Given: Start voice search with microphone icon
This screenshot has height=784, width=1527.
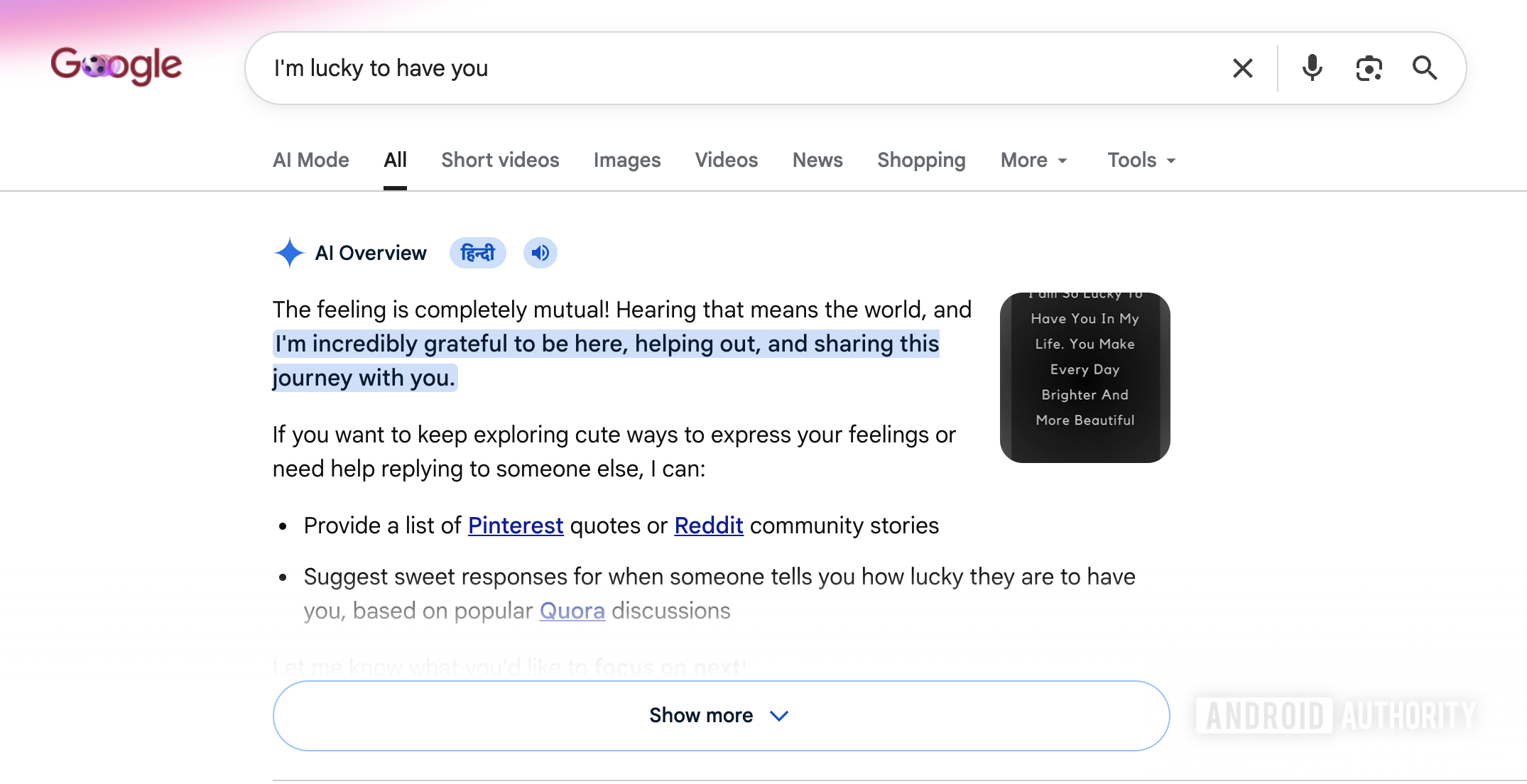Looking at the screenshot, I should (x=1312, y=68).
